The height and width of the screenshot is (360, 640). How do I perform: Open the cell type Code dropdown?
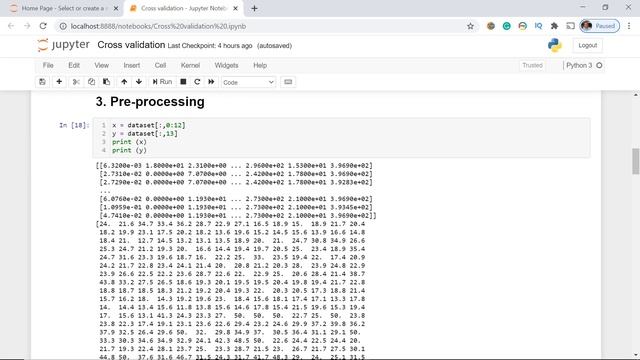point(248,82)
